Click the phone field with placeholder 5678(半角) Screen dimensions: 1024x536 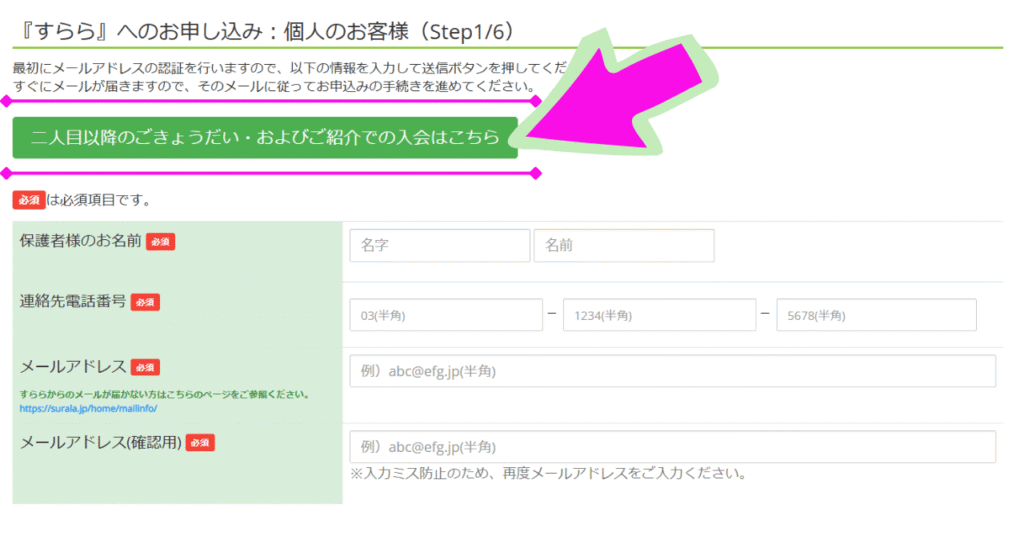(875, 315)
